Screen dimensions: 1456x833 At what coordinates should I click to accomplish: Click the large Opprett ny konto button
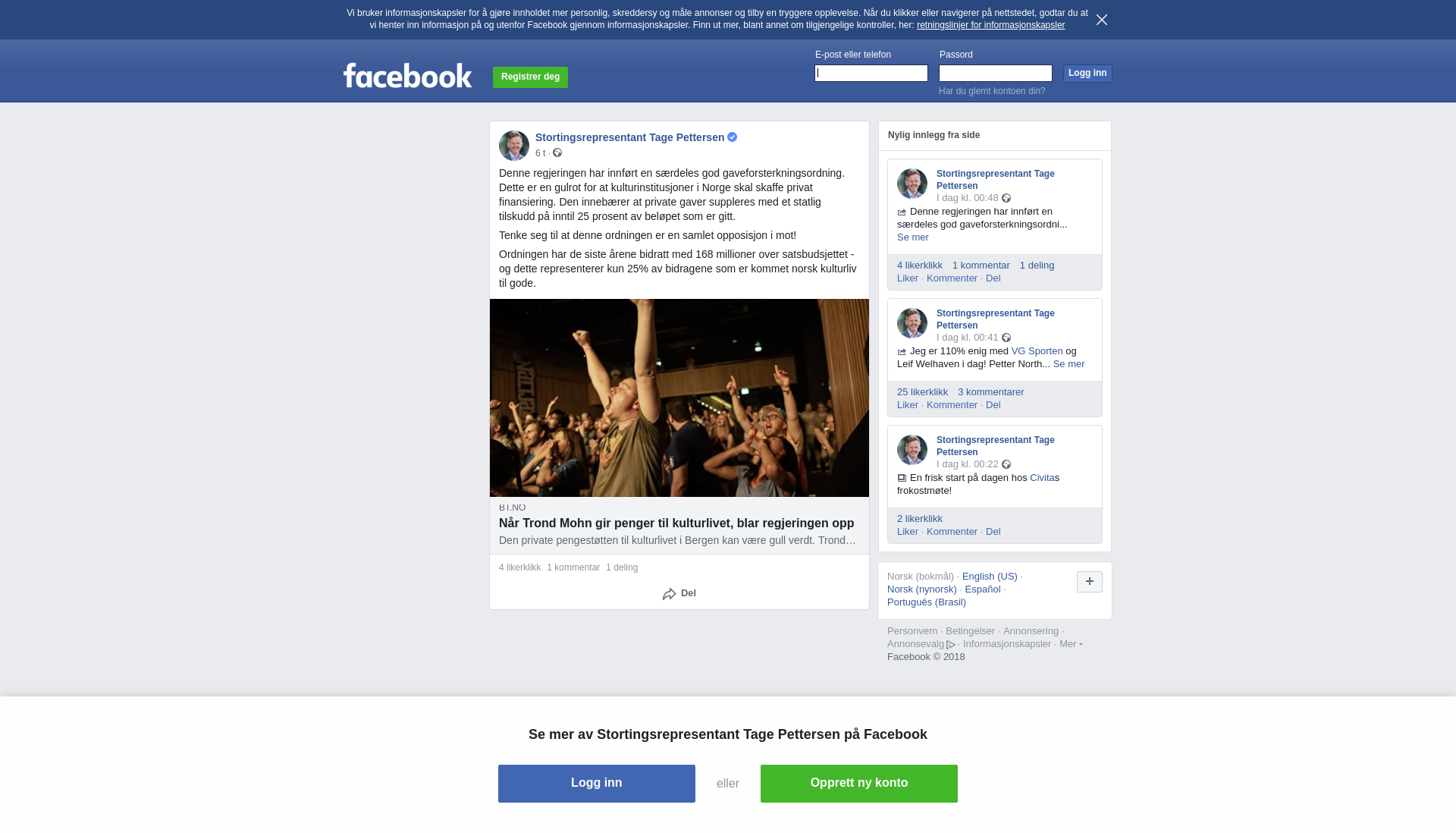859,784
